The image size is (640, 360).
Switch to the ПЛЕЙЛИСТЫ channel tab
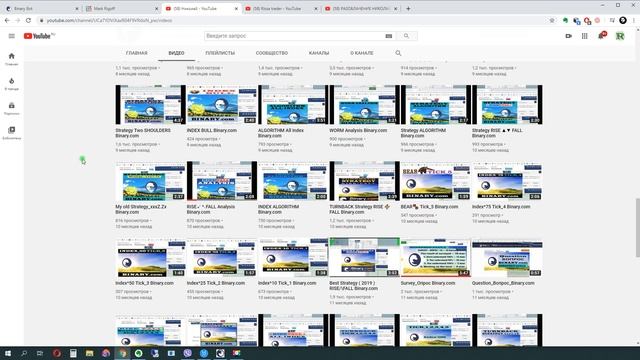coord(220,53)
